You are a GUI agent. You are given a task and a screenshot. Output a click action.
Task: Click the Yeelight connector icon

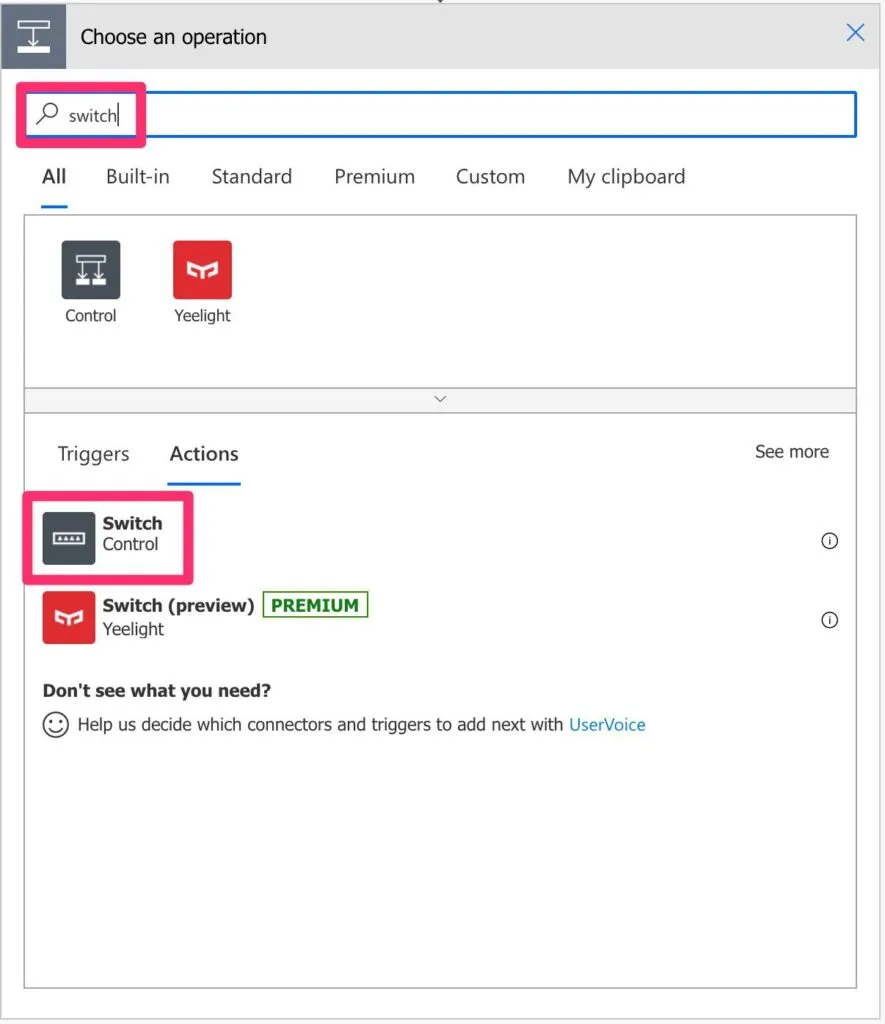[x=202, y=270]
